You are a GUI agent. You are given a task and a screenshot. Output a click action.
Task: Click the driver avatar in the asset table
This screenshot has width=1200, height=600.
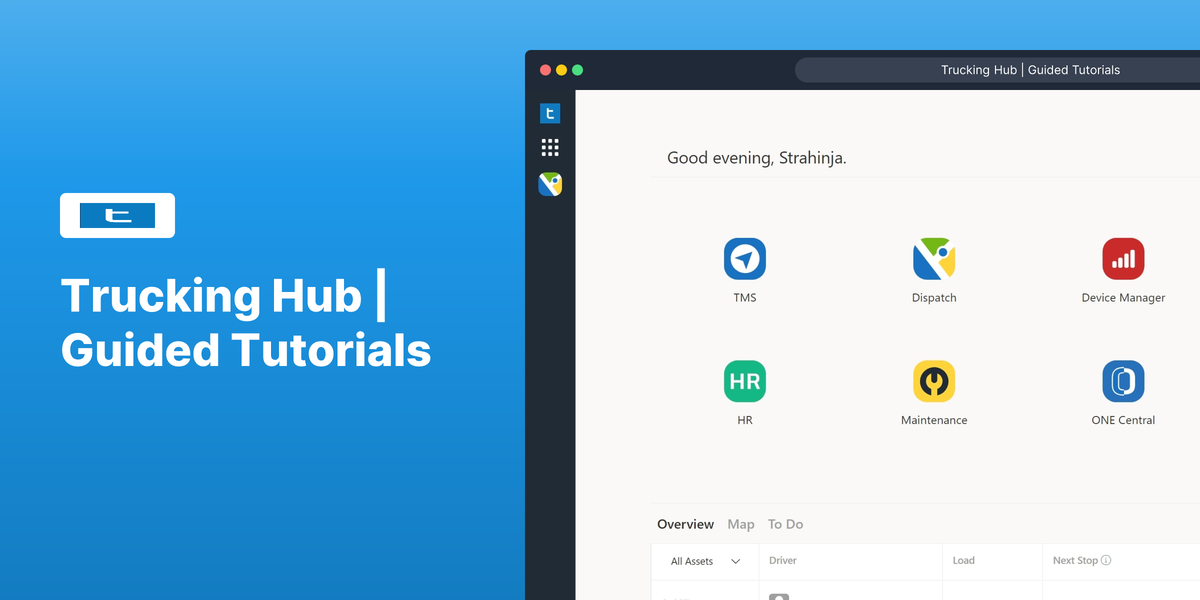[779, 596]
